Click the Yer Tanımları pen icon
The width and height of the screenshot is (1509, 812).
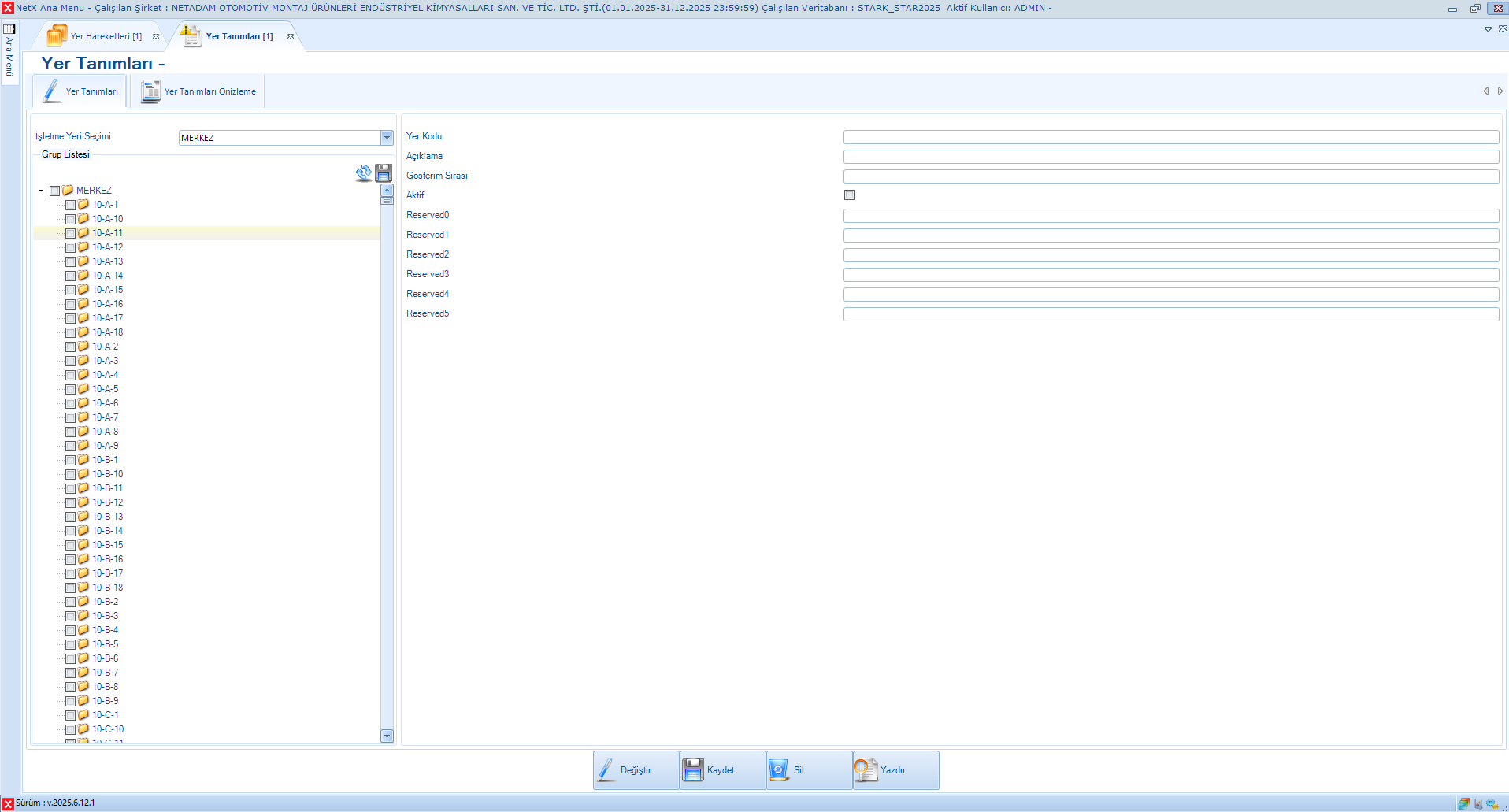(52, 91)
